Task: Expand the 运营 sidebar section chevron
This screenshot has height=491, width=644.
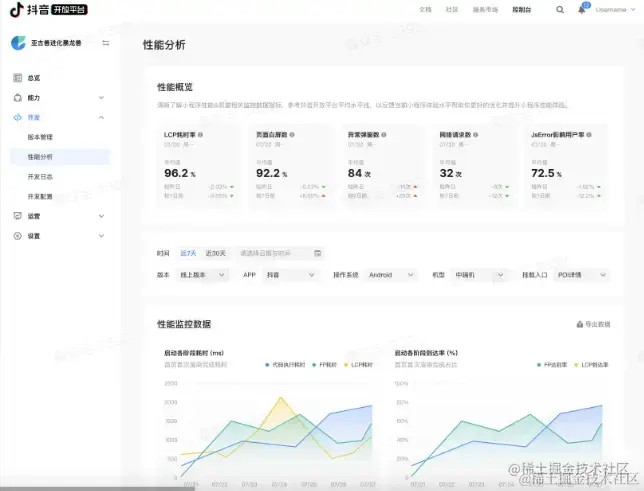Action: (x=101, y=216)
